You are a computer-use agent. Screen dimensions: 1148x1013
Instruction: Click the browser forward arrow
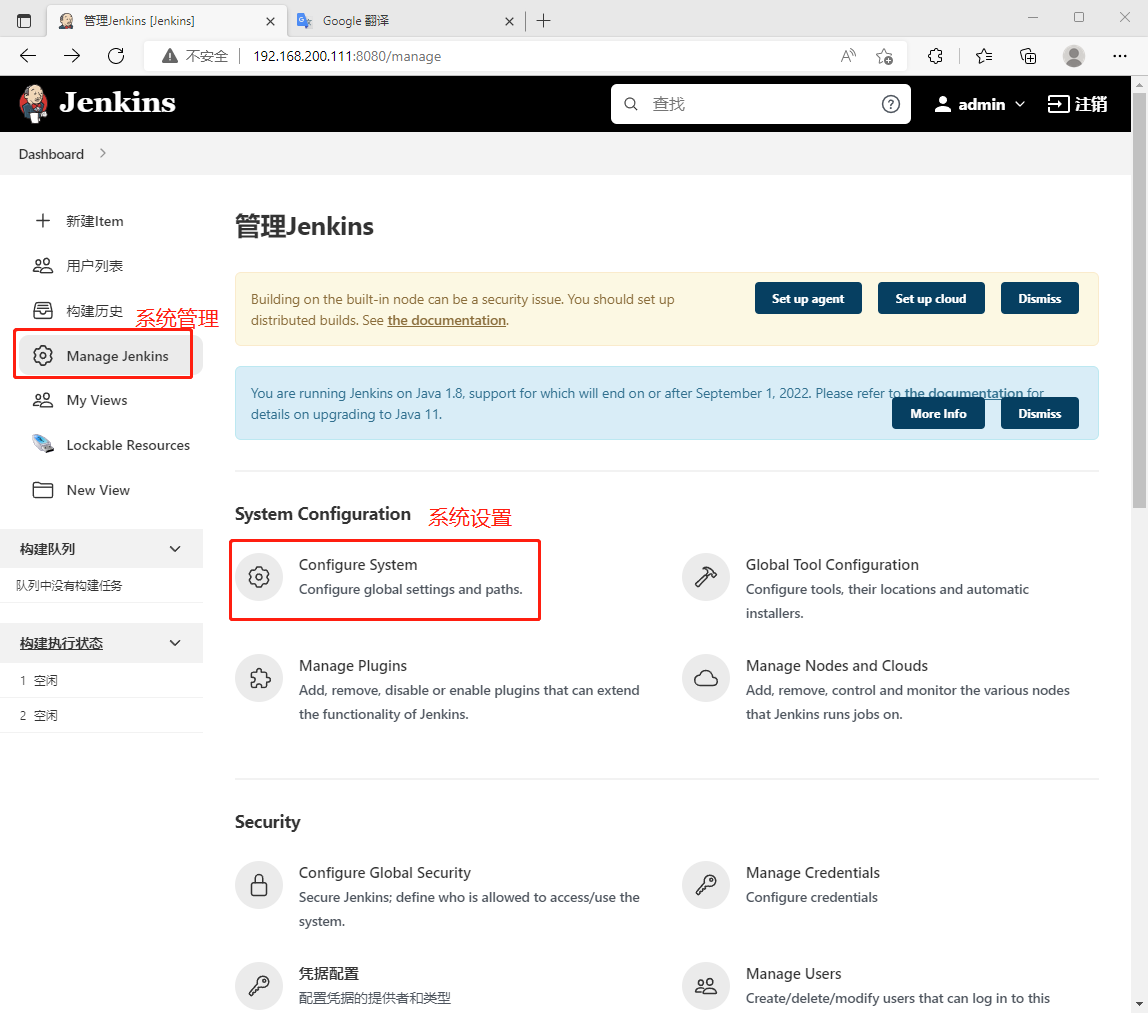(72, 56)
